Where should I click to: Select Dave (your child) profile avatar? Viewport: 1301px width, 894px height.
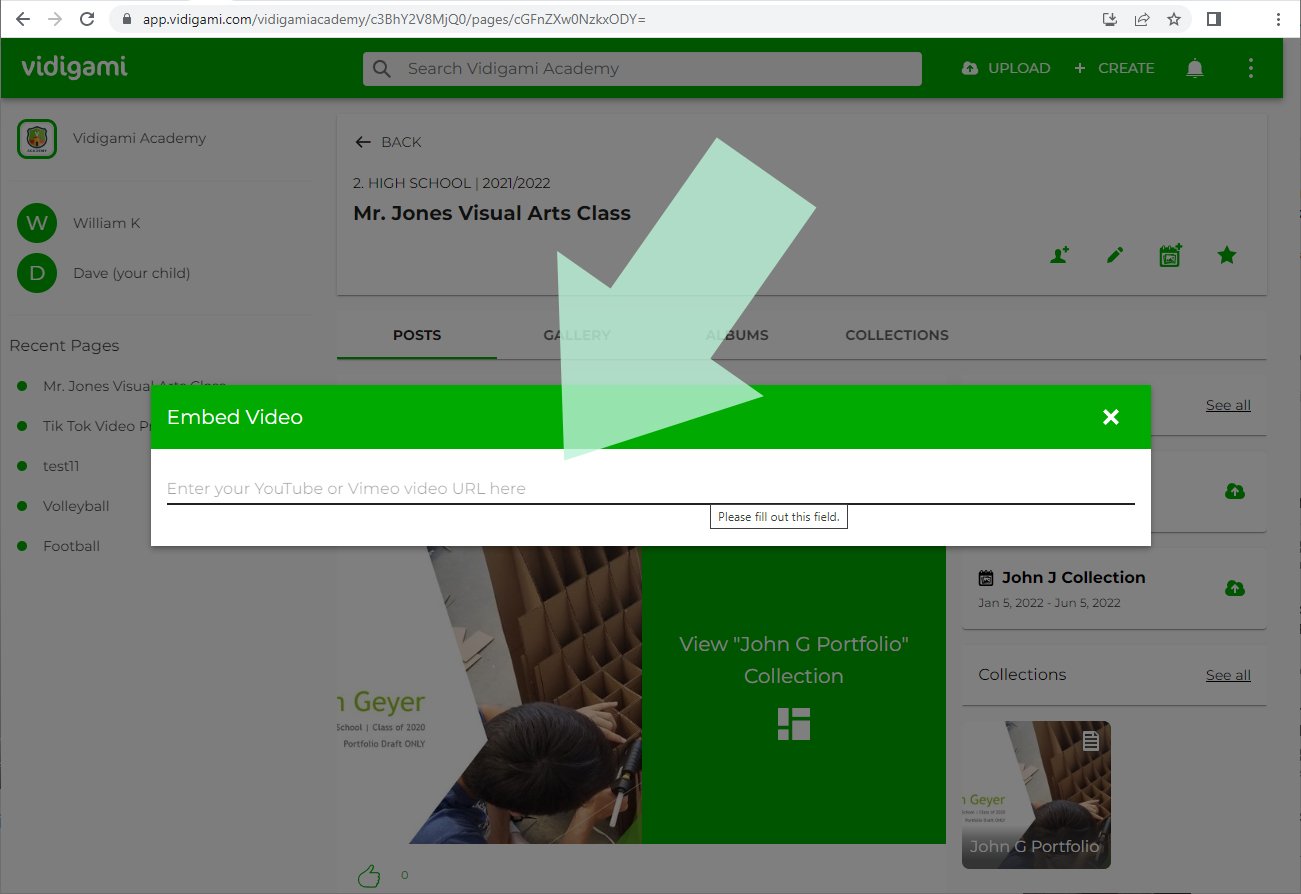click(36, 272)
